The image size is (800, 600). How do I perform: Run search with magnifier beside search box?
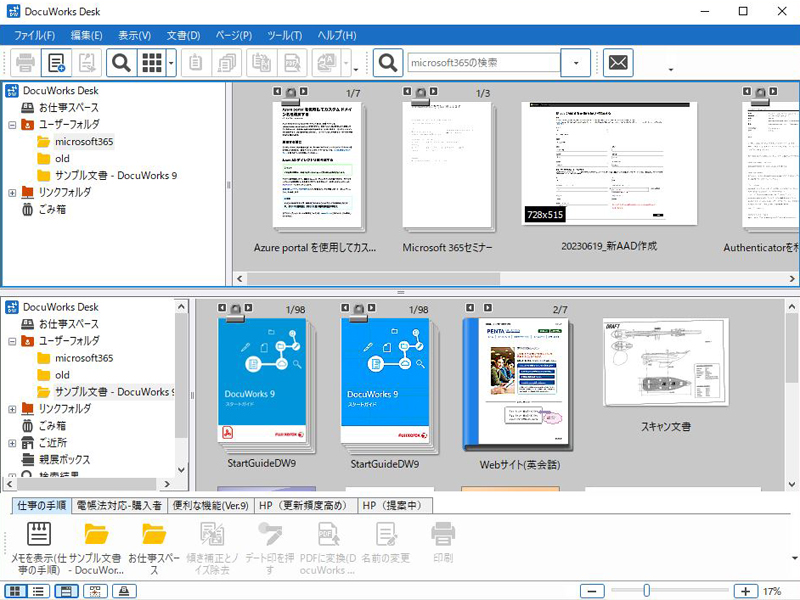(x=388, y=63)
